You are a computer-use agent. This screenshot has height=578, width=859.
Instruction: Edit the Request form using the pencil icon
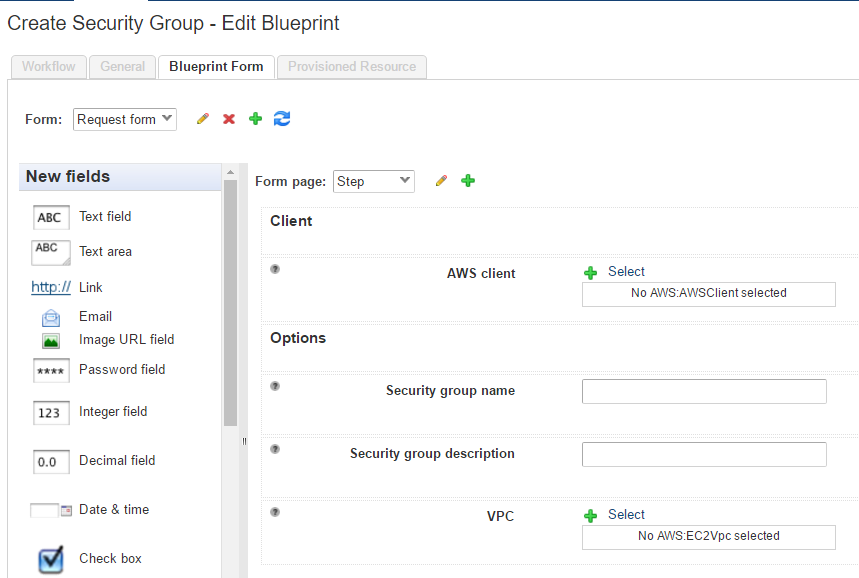[x=202, y=118]
